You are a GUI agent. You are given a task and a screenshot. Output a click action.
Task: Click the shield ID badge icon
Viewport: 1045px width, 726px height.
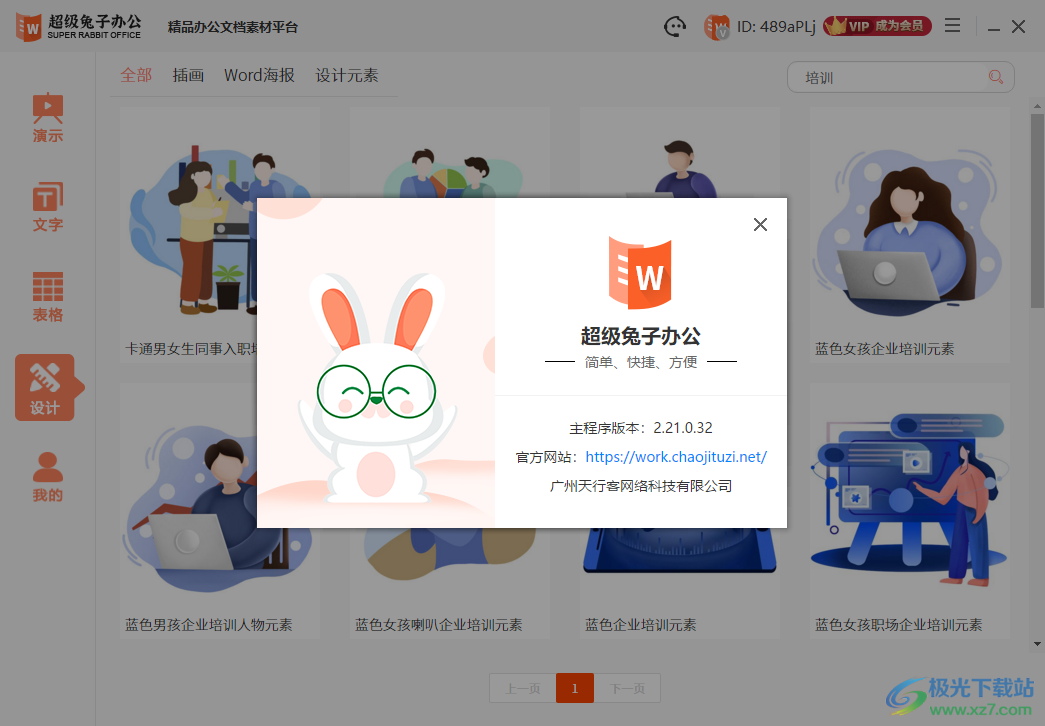coord(718,26)
